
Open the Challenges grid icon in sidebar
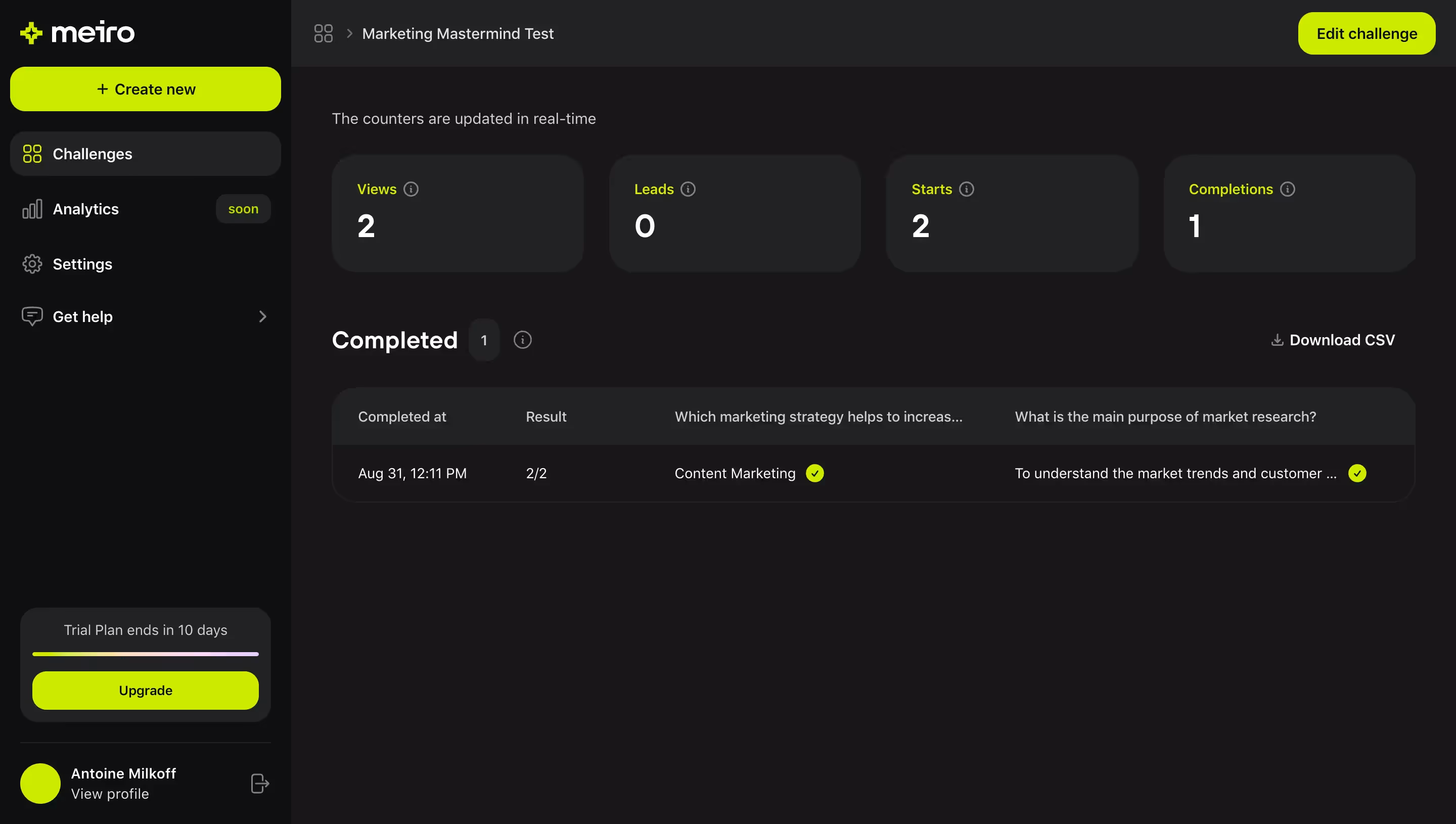coord(32,153)
